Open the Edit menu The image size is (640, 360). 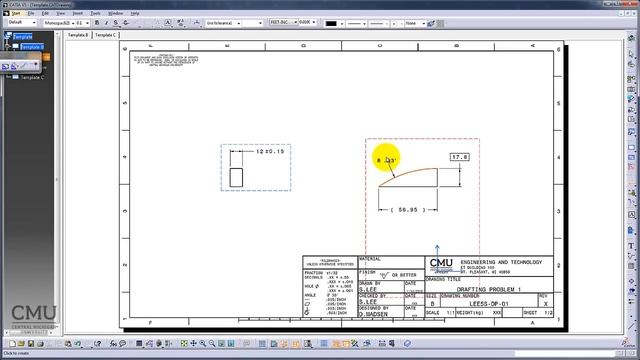[x=45, y=13]
